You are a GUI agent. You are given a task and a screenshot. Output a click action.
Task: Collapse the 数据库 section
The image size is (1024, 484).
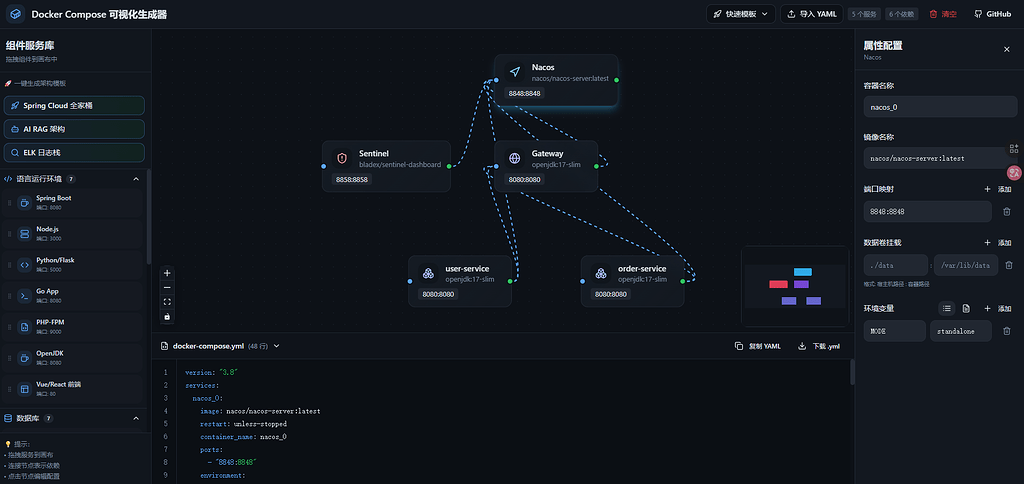136,418
